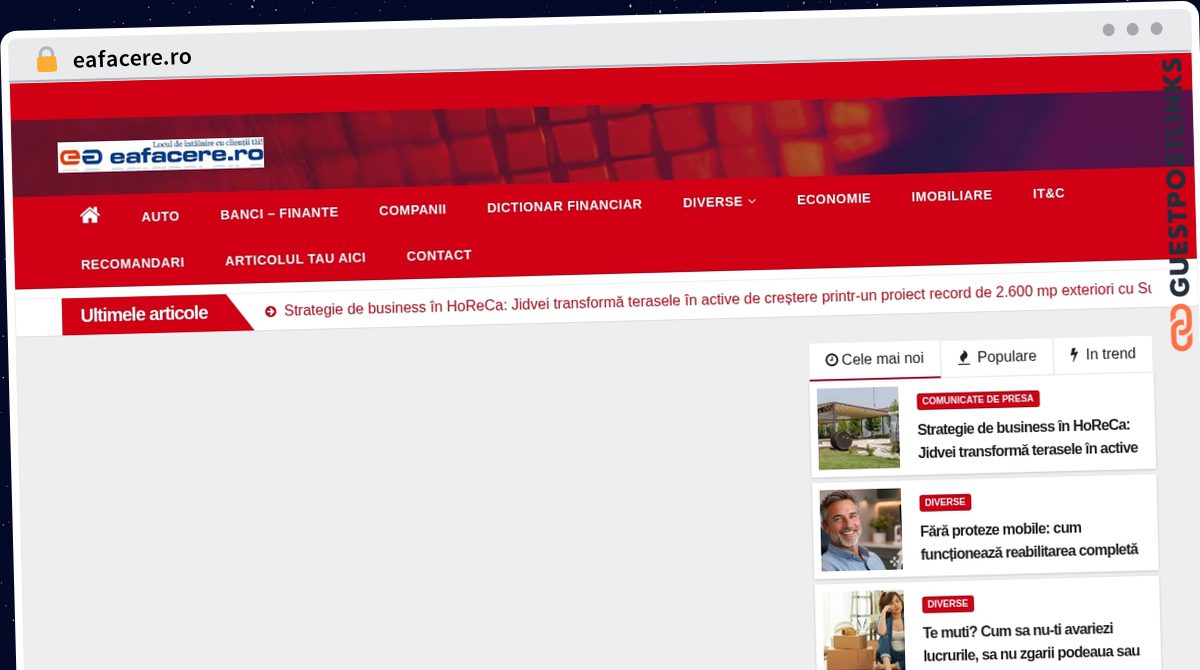Viewport: 1200px width, 670px height.
Task: Open the COMPANII menu item
Action: 412,210
